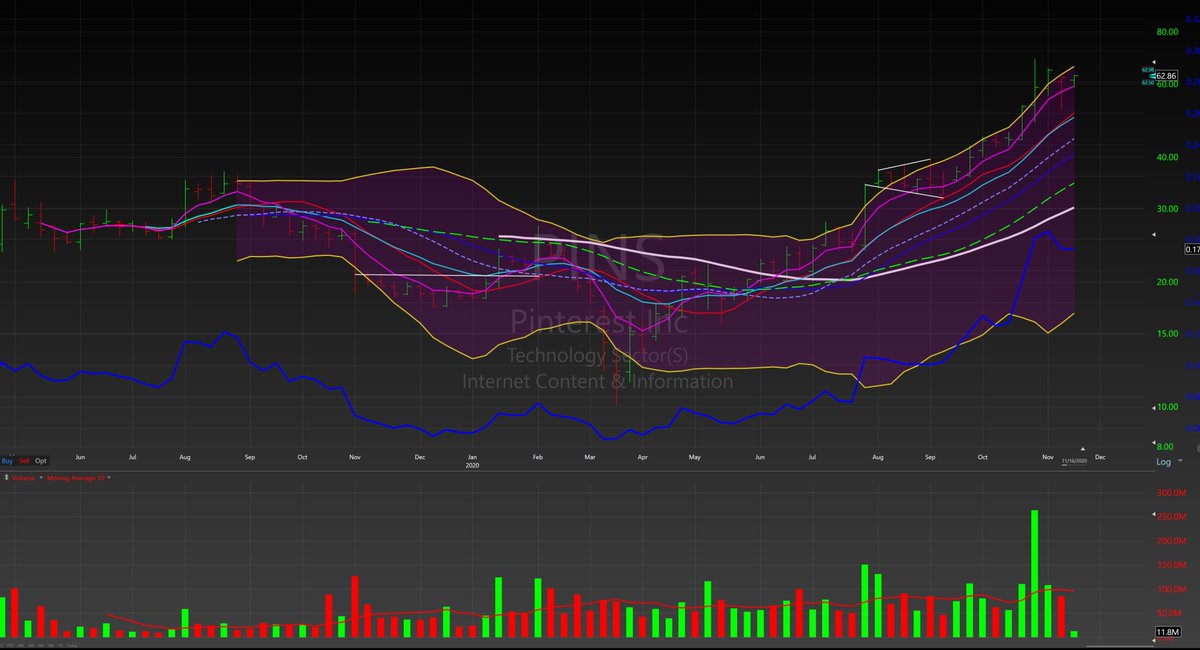Click the move handle icon beside Volume

(x=6, y=477)
